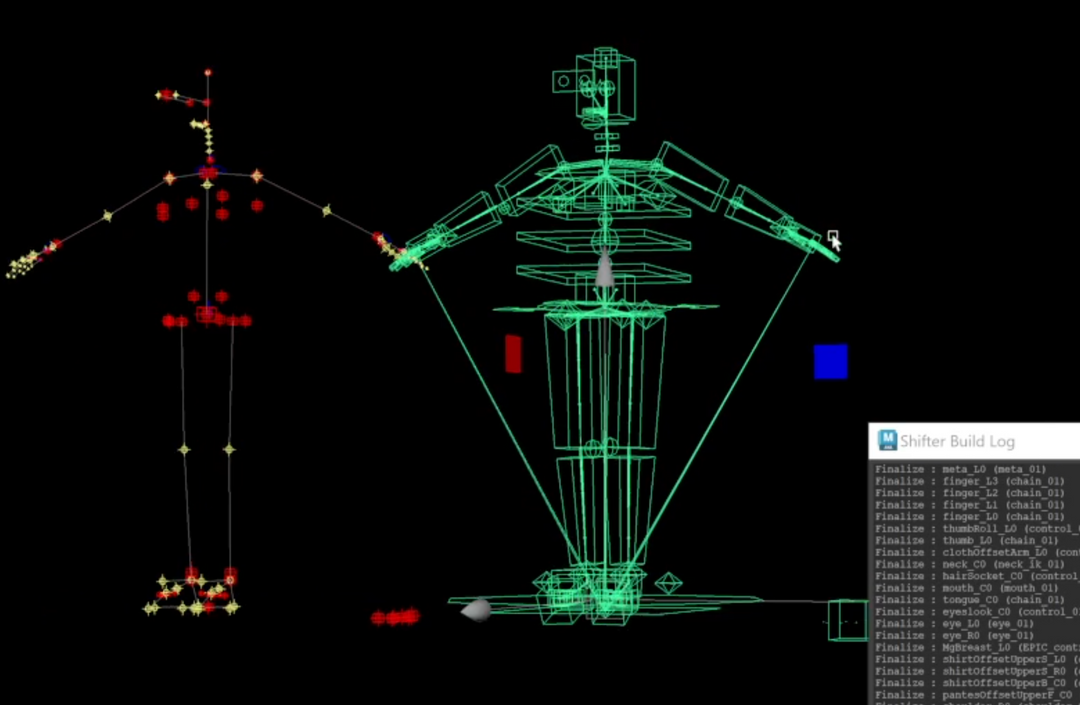The image size is (1080, 705).
Task: Click the Finalize : mouth_C0 (mouth_01) log line
Action: [960, 588]
